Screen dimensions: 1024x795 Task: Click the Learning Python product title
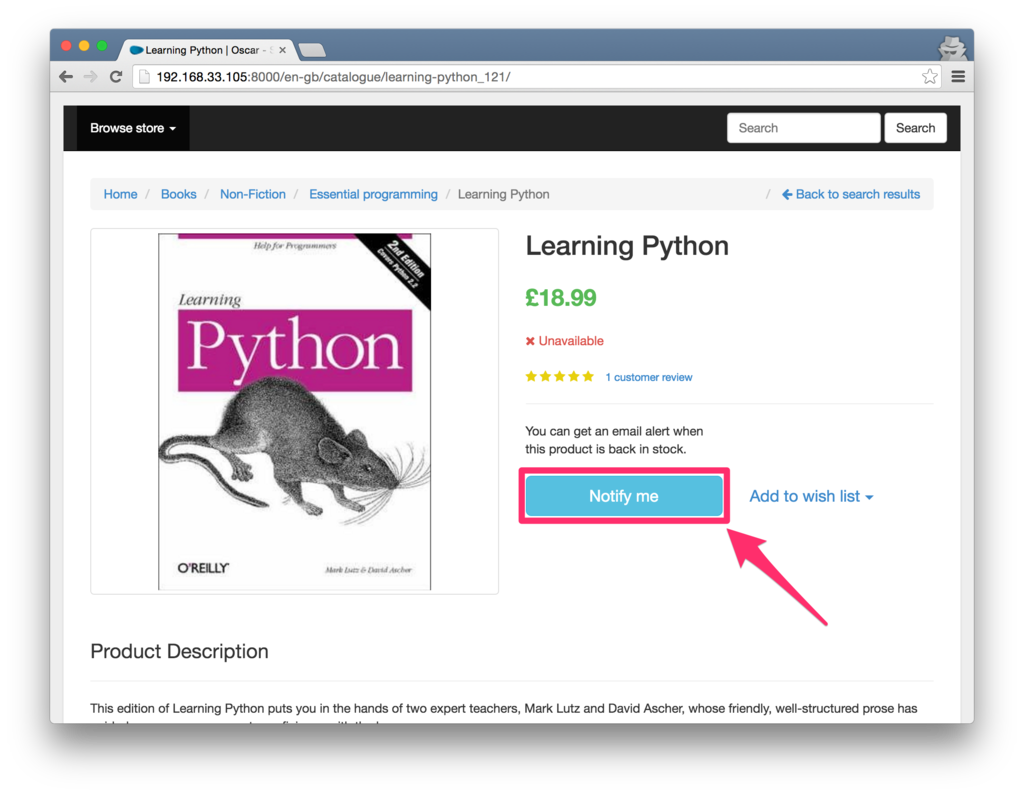point(627,246)
